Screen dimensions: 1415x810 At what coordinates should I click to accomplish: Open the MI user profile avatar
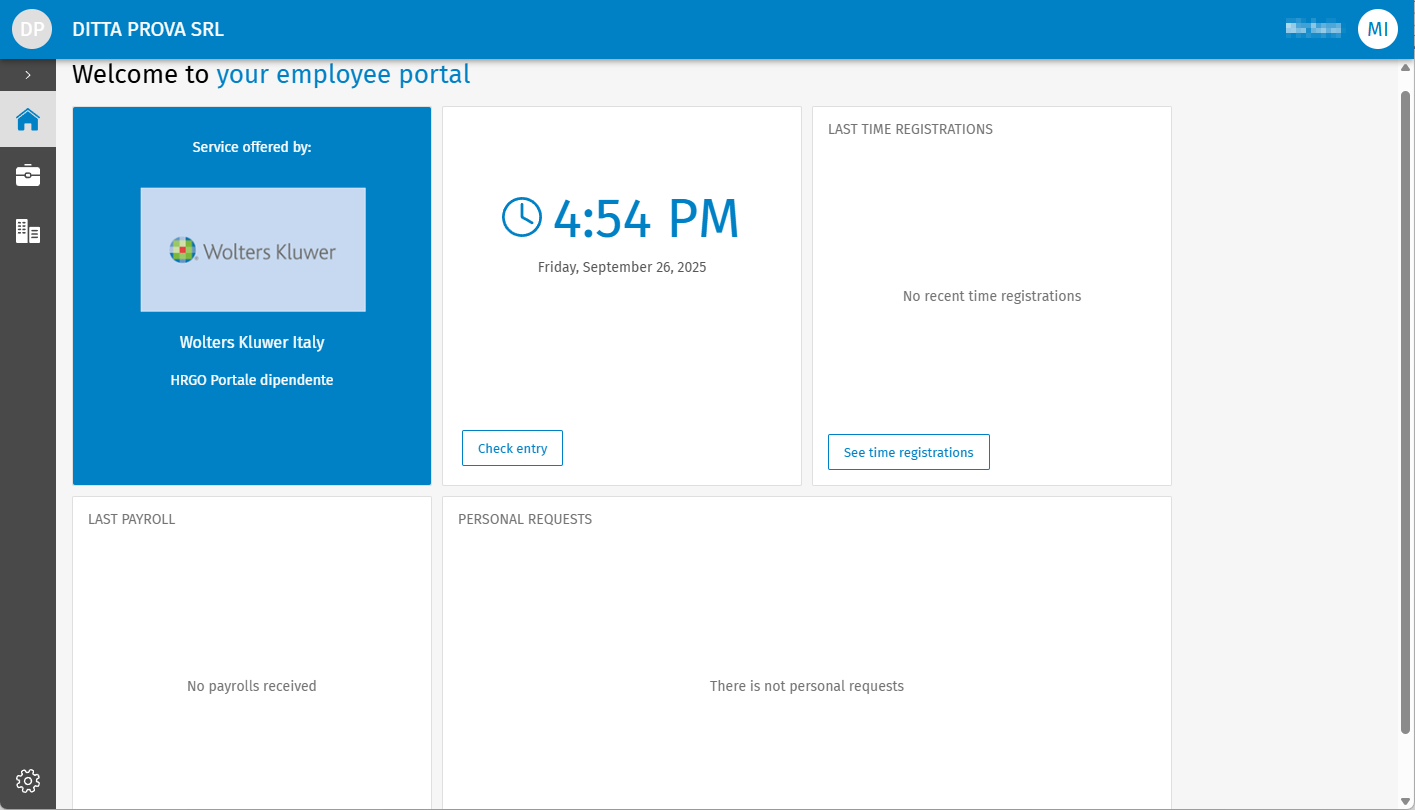point(1377,29)
